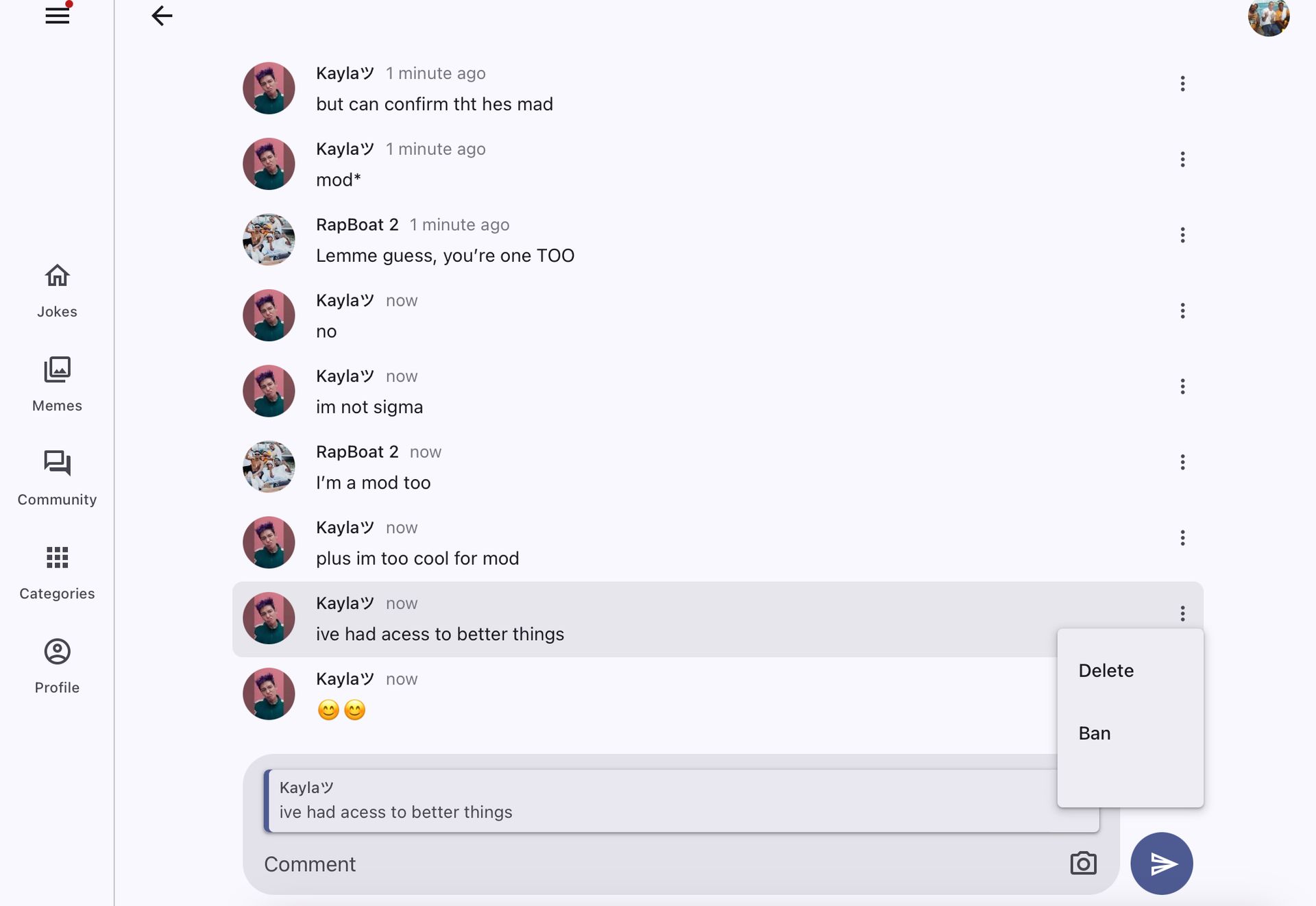This screenshot has width=1316, height=906.
Task: Open options for "plus im too cool for mod"
Action: point(1182,538)
